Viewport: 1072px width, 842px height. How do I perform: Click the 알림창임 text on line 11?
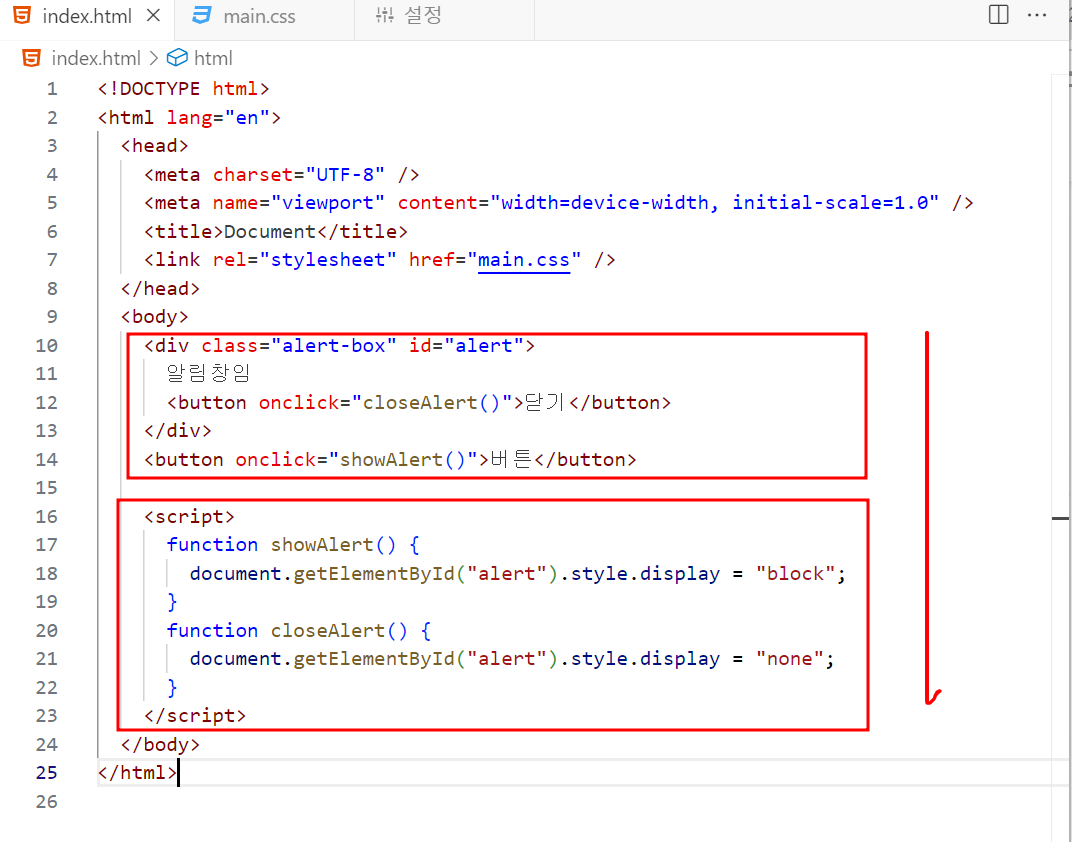[209, 373]
